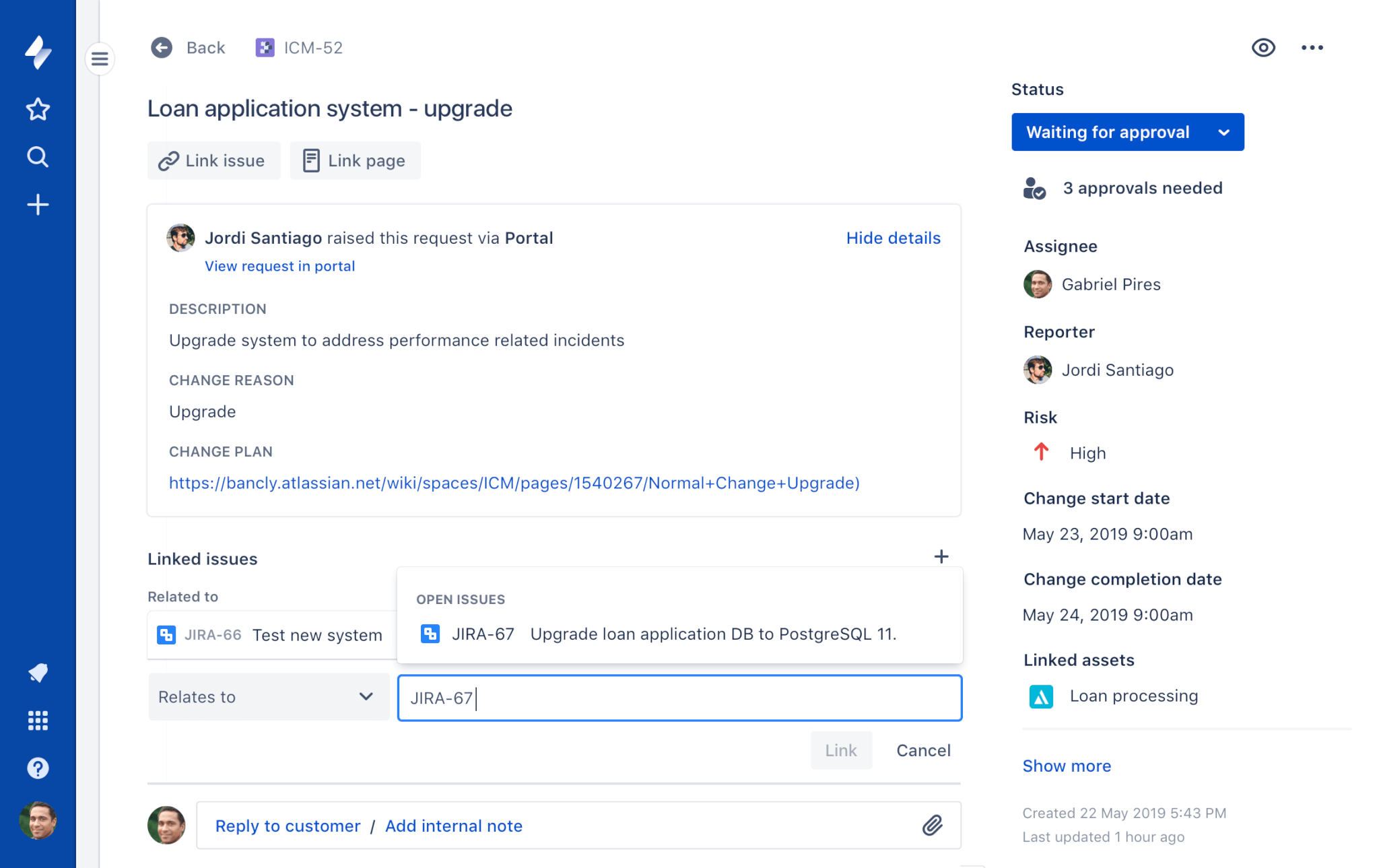Click Reply to customer tab option

tap(288, 825)
